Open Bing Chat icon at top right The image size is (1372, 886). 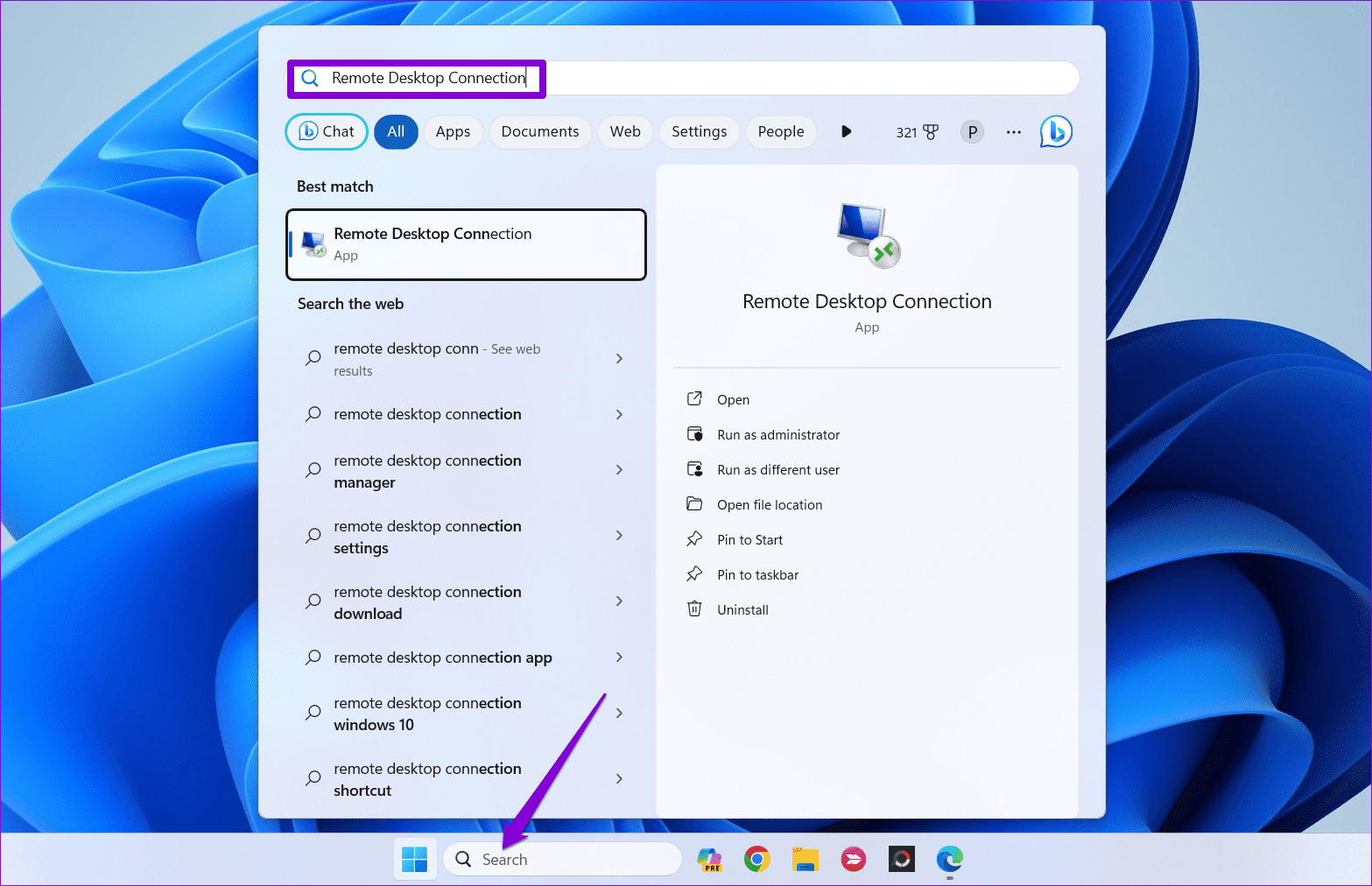(x=1056, y=131)
